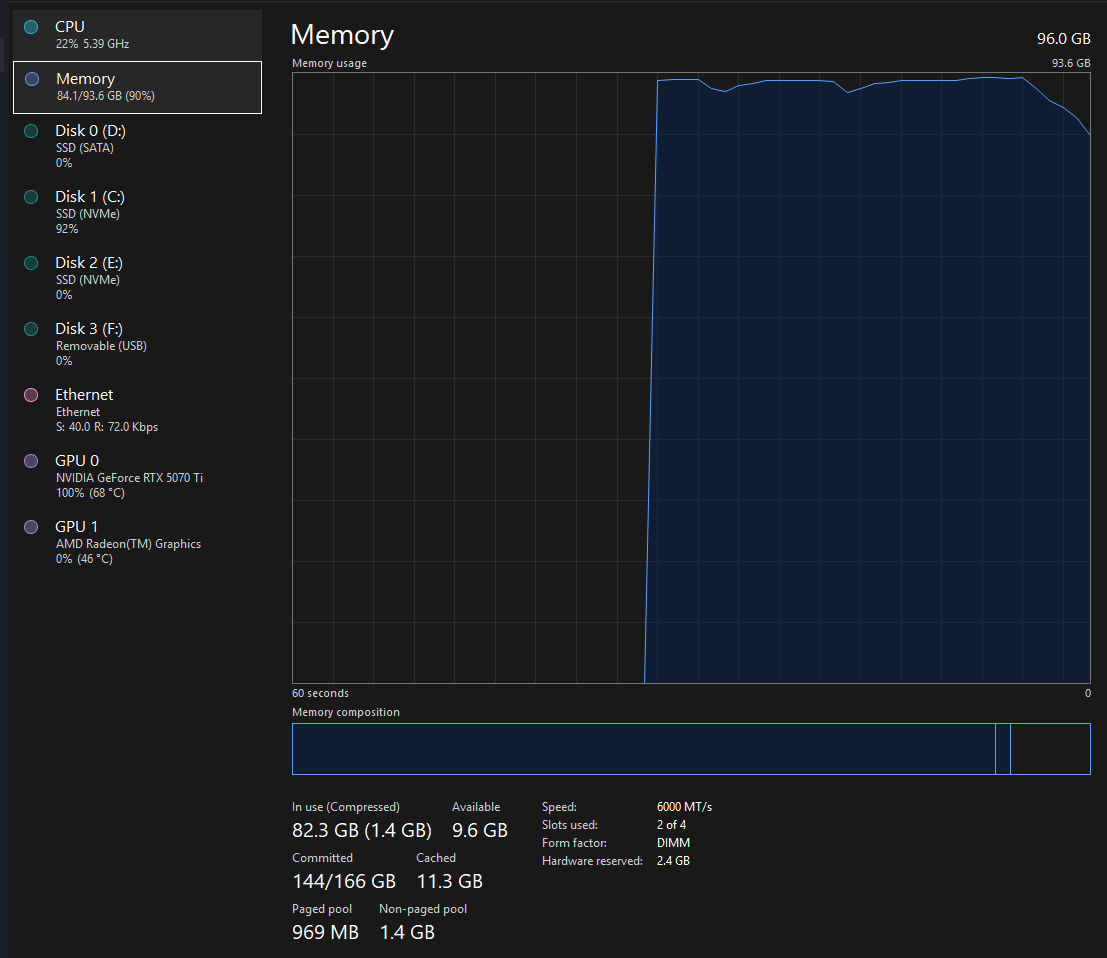Viewport: 1107px width, 958px height.
Task: Click the Speed 6000 MT/s value
Action: [x=684, y=807]
